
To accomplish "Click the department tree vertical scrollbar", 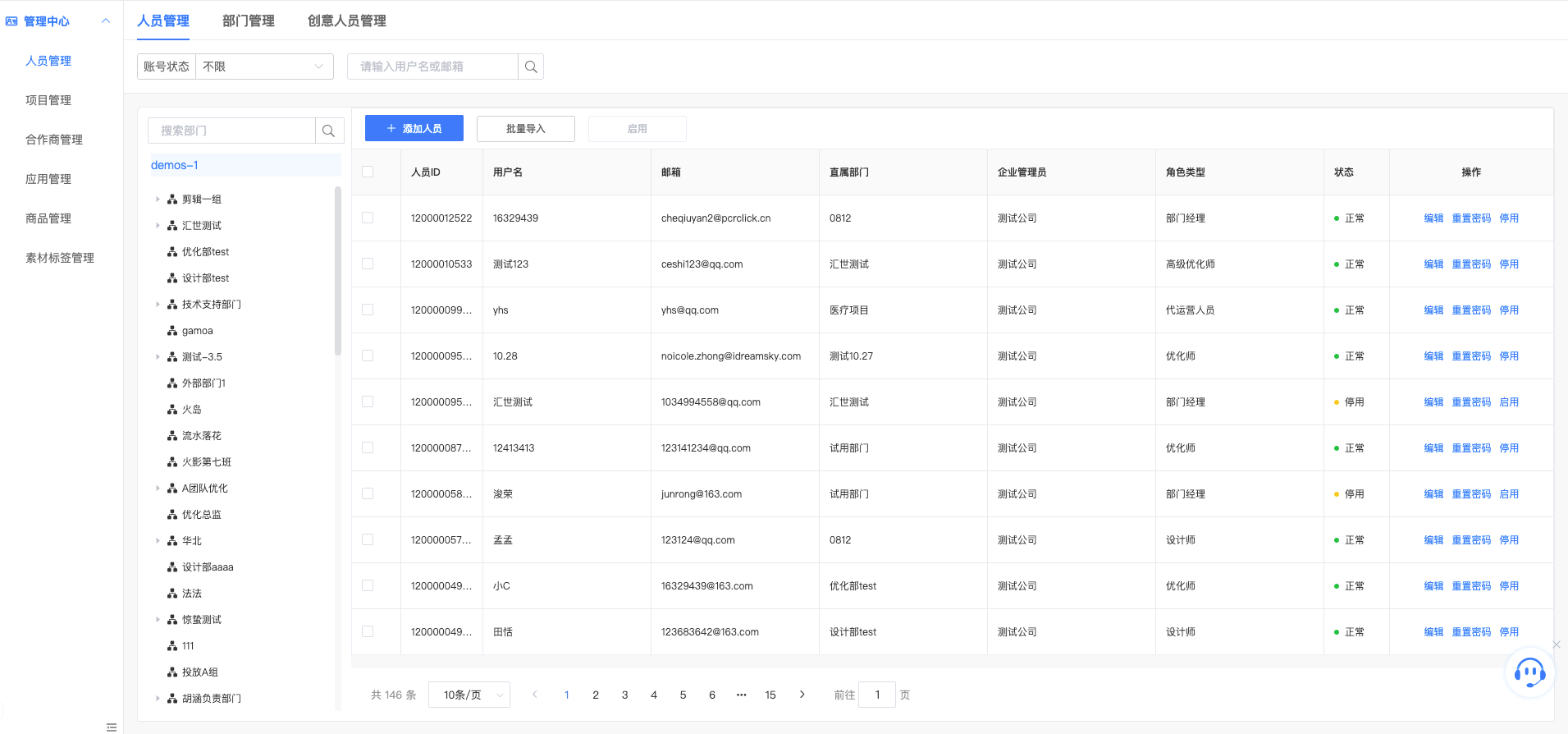I will [337, 271].
